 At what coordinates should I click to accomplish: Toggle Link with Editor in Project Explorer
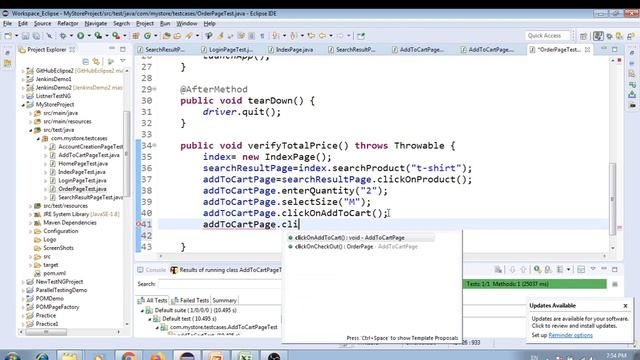coord(96,62)
